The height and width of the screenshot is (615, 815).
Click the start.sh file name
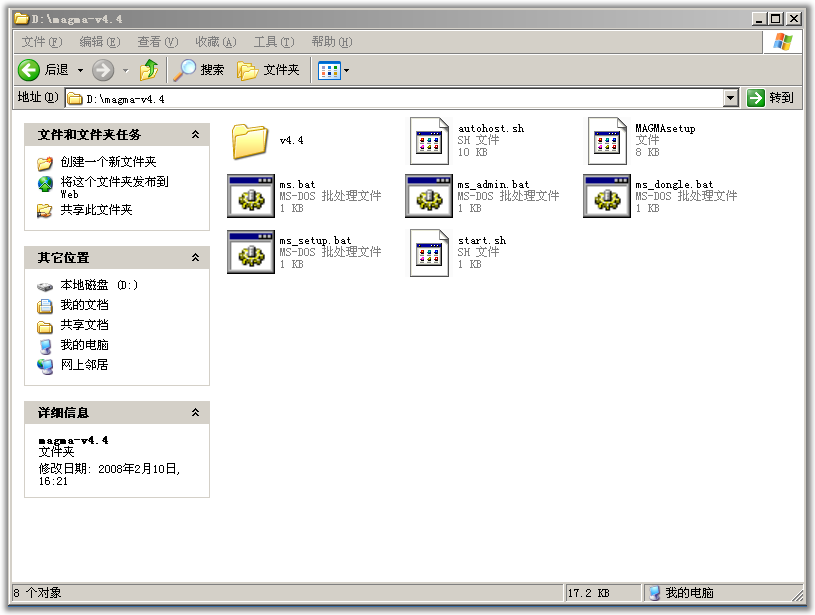tap(482, 241)
